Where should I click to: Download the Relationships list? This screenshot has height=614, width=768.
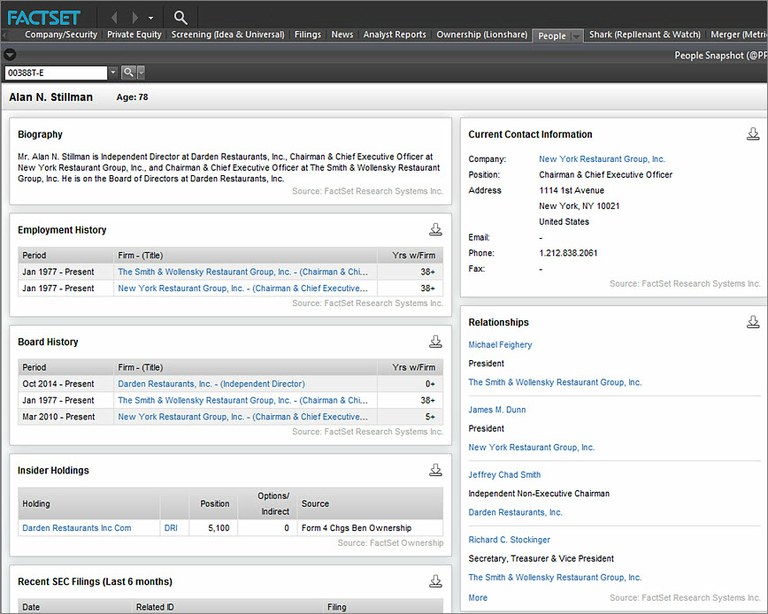point(753,322)
